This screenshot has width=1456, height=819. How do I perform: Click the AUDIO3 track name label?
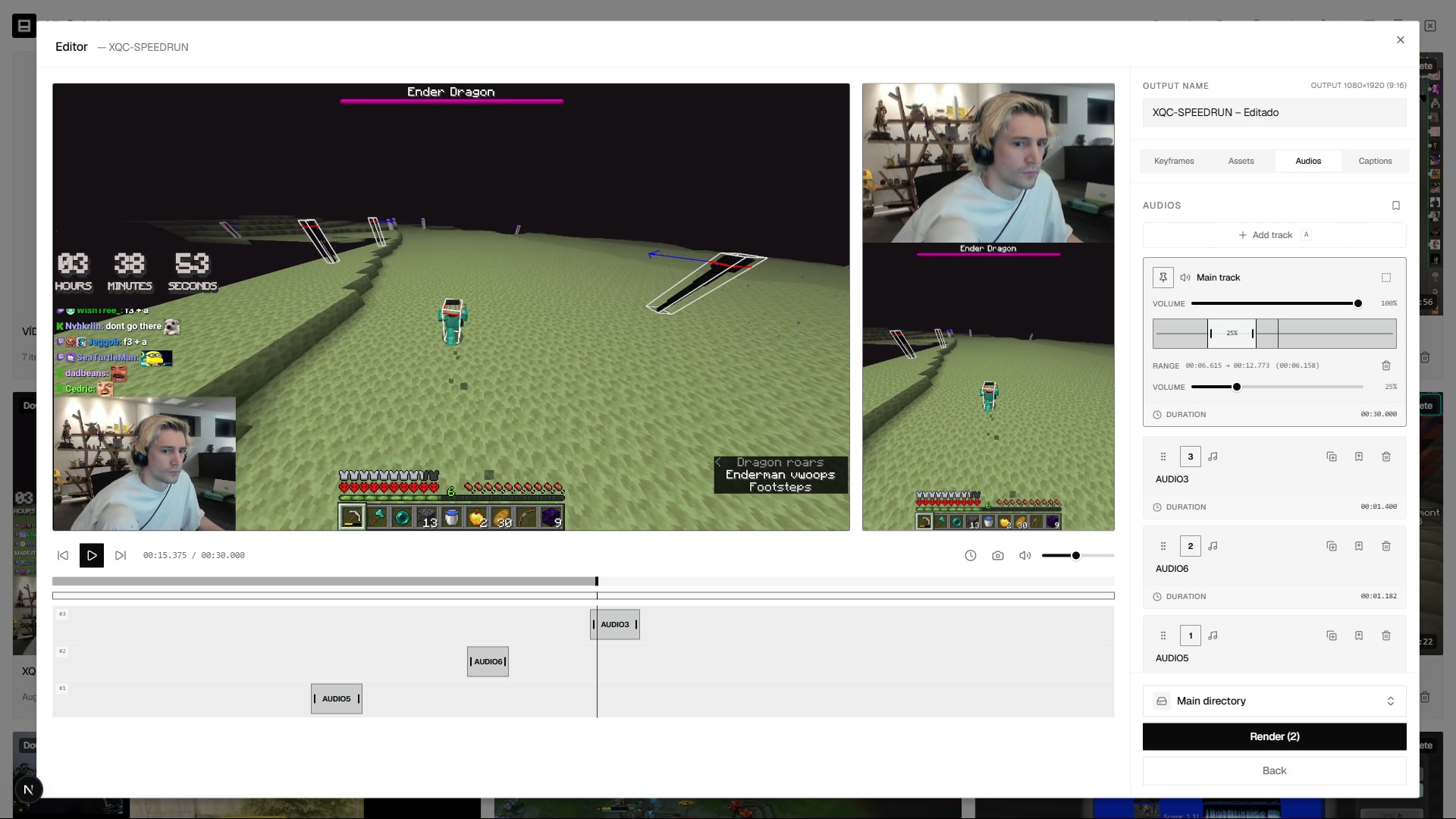[x=1172, y=480]
